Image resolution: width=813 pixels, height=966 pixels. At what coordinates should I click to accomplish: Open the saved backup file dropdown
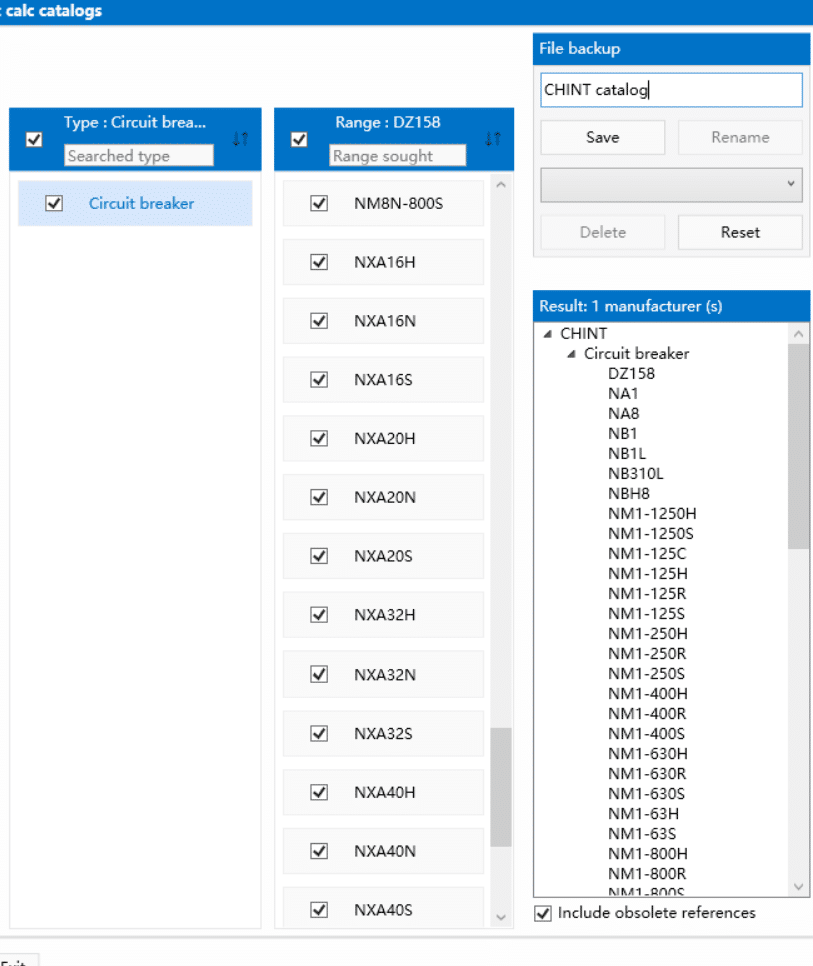(x=671, y=184)
